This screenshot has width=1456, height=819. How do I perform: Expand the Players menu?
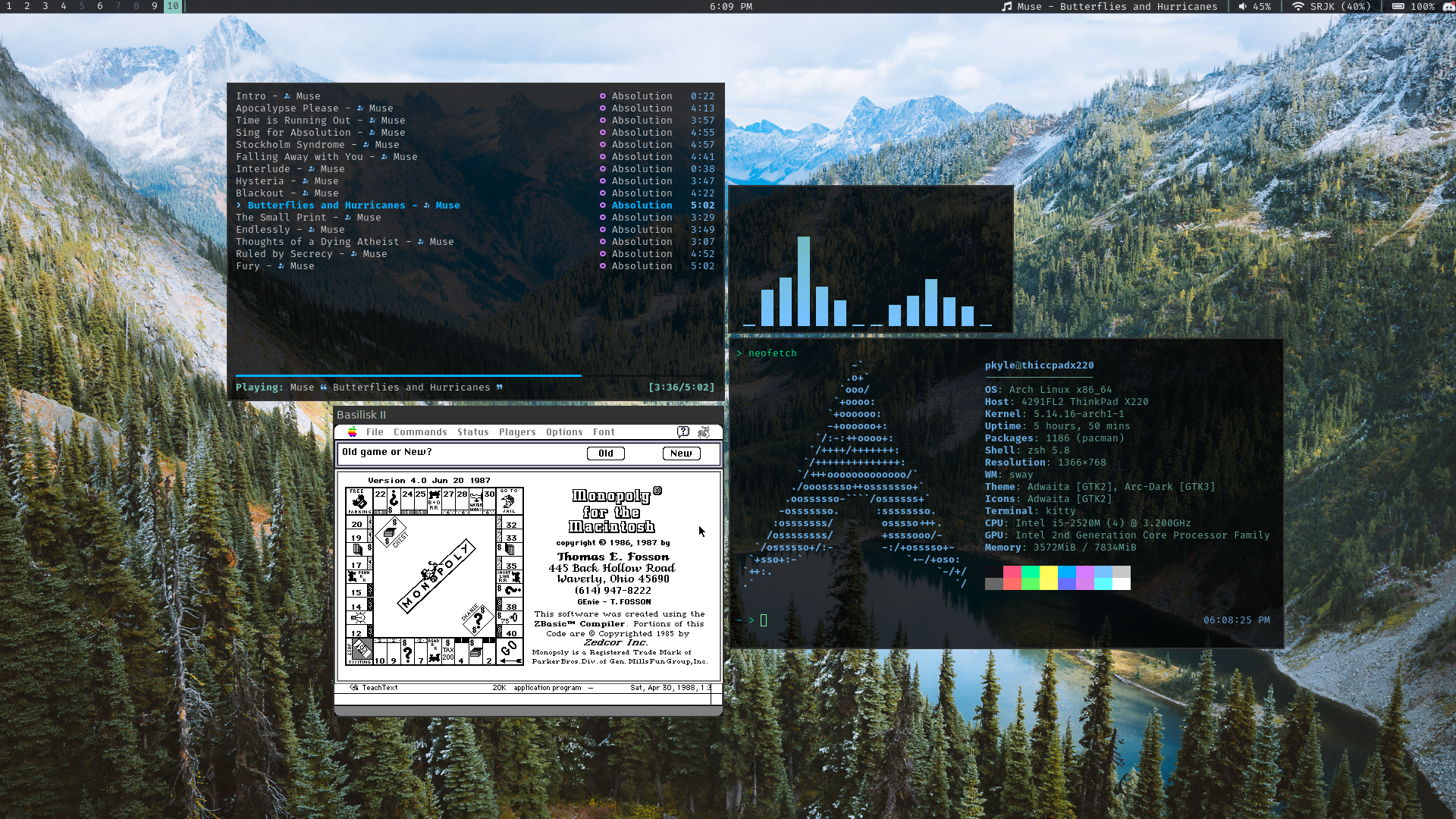[517, 432]
